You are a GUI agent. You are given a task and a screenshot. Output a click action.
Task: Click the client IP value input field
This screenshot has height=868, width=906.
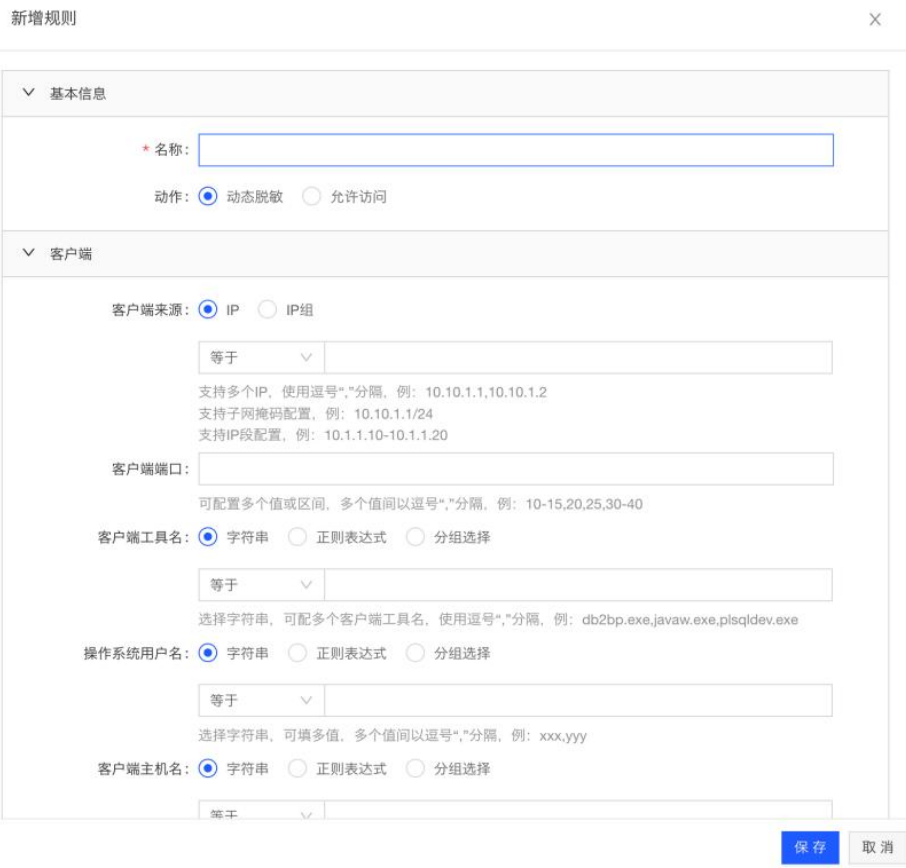[578, 358]
